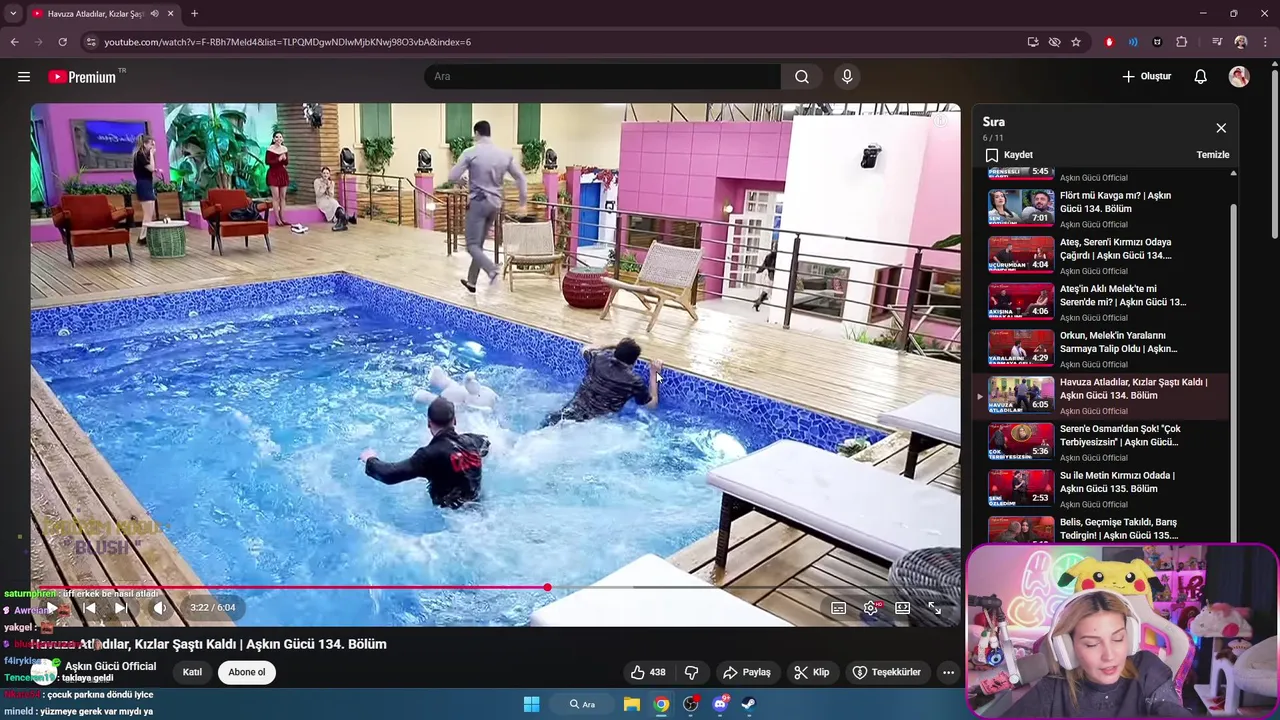Image resolution: width=1280 pixels, height=720 pixels.
Task: Open Chrome three-dot menu
Action: [x=1266, y=42]
